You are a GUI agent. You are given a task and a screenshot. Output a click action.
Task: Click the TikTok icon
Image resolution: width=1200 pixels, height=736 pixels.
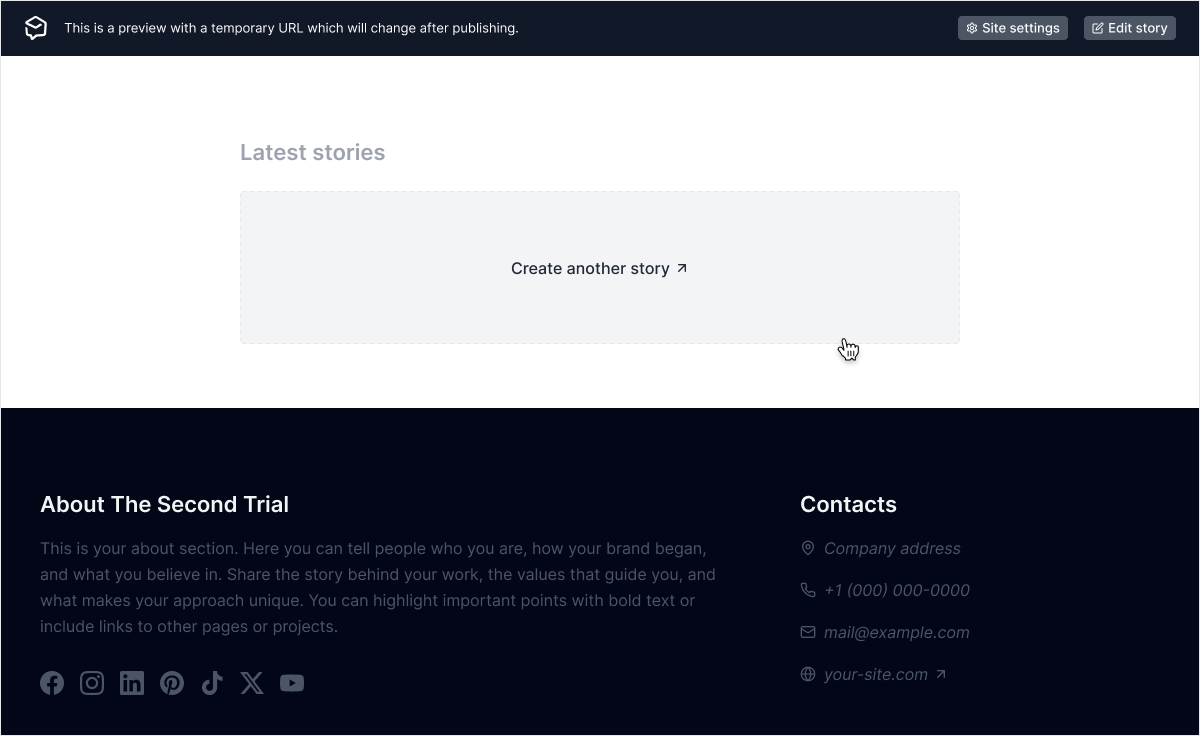pyautogui.click(x=212, y=683)
